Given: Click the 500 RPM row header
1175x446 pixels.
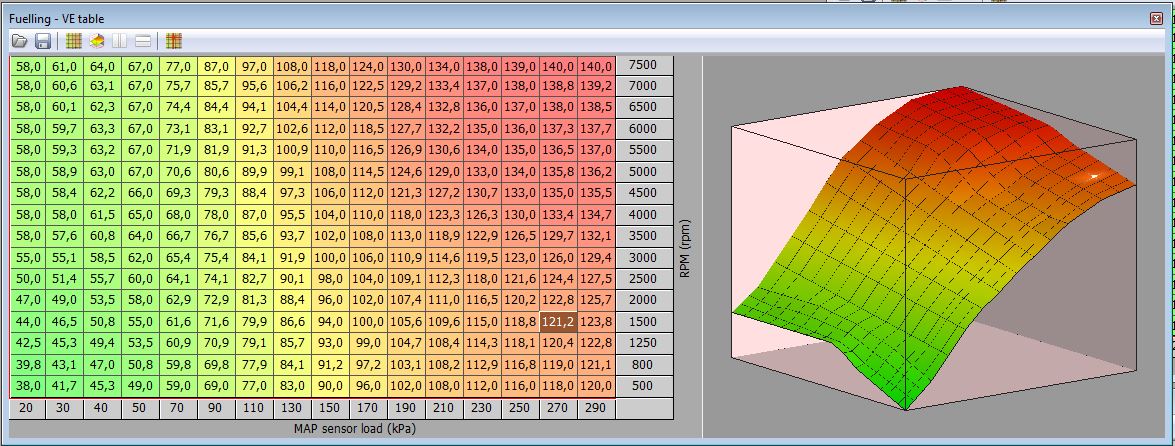Looking at the screenshot, I should (x=643, y=386).
